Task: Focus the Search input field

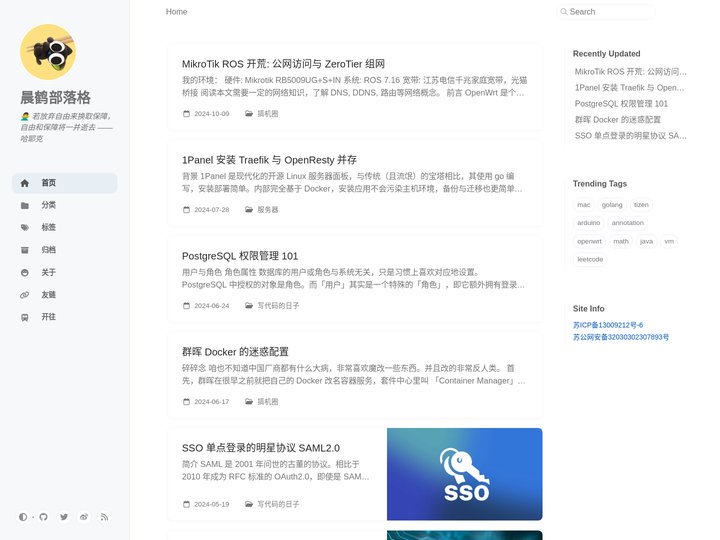Action: pos(606,12)
